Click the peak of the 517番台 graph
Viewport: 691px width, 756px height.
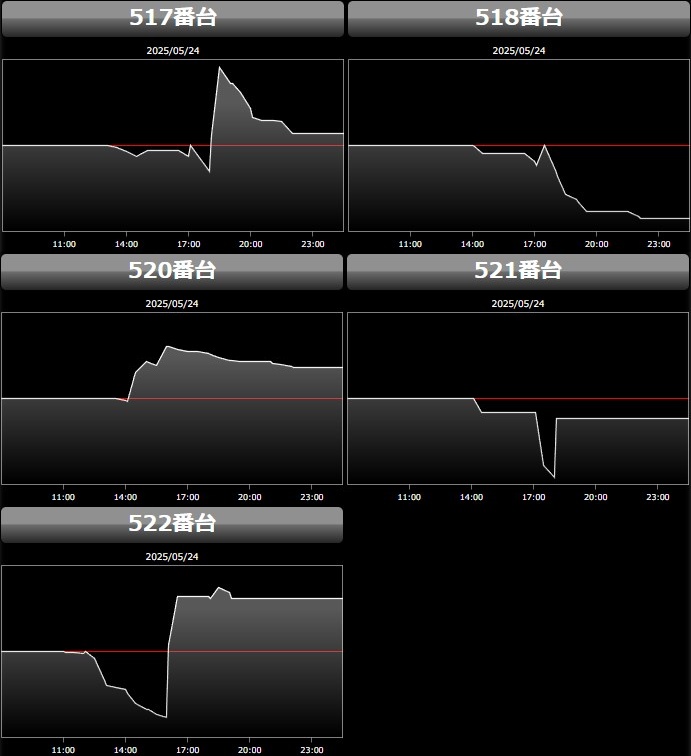click(219, 68)
